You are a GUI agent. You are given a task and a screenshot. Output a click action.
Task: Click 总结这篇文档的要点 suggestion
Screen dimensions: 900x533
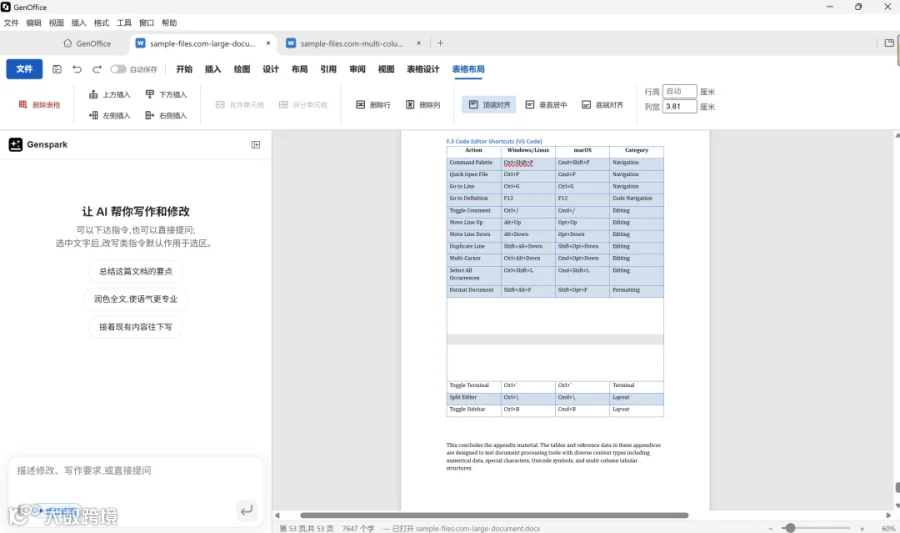click(135, 271)
